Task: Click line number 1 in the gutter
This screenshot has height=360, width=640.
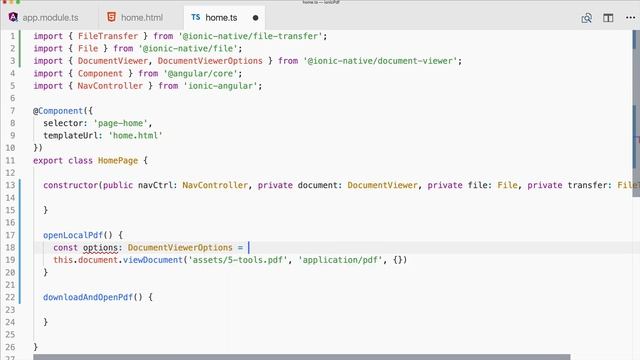Action: (x=13, y=36)
